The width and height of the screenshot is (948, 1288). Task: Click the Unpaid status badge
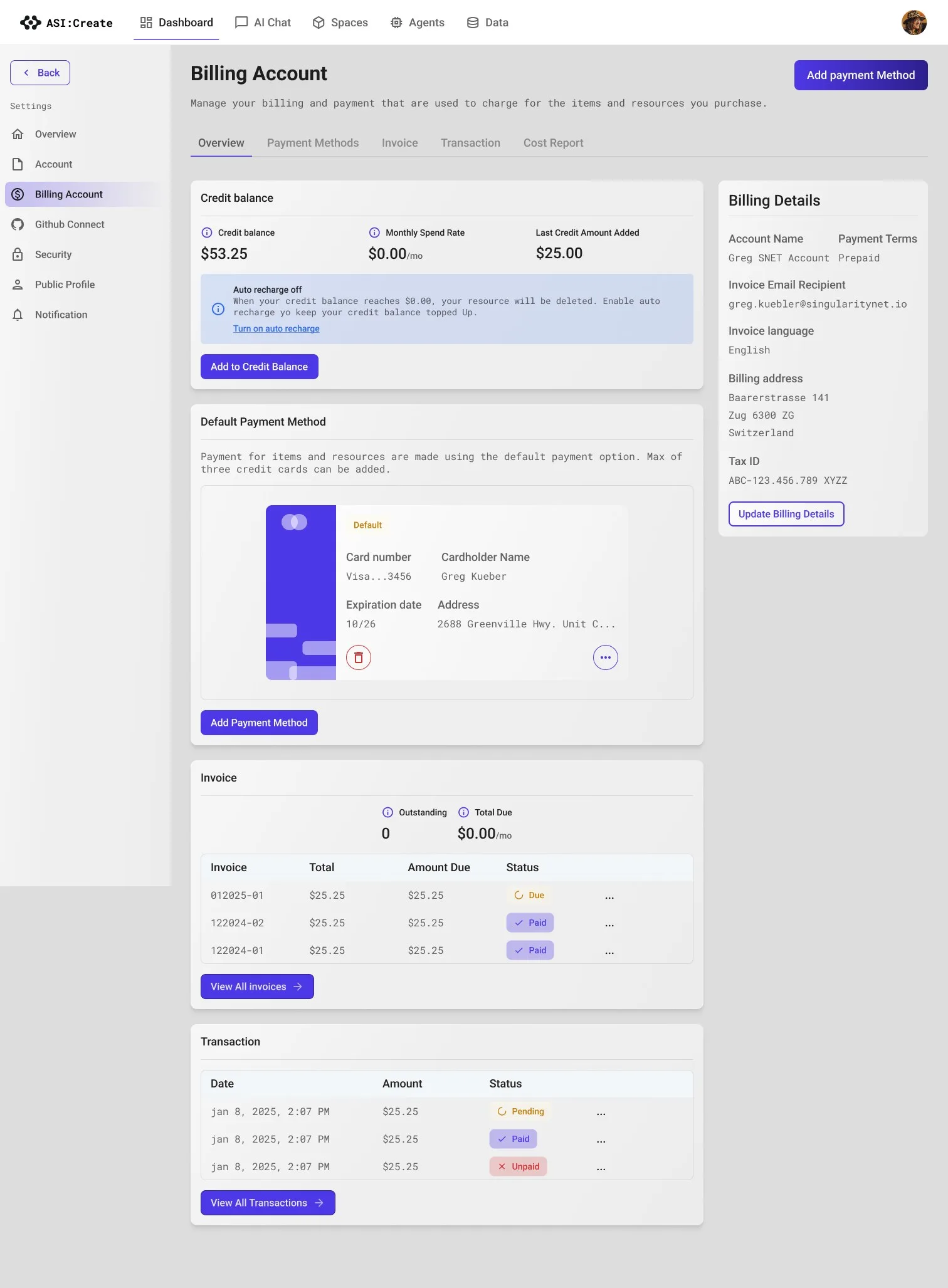(x=519, y=1166)
